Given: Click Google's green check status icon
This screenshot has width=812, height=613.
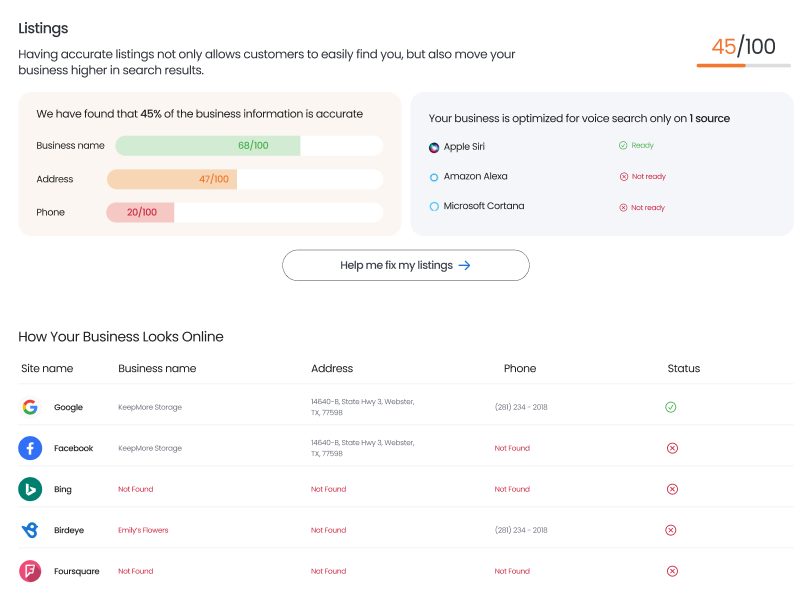Looking at the screenshot, I should click(671, 407).
